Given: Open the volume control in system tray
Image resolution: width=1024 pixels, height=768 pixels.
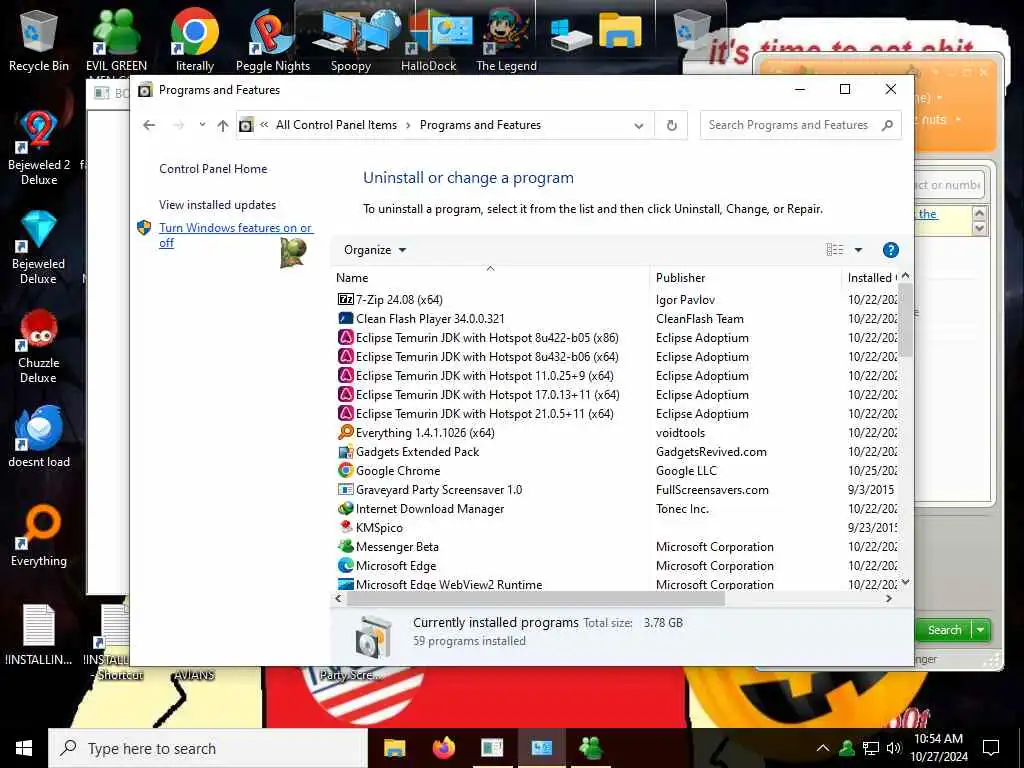Looking at the screenshot, I should [894, 748].
